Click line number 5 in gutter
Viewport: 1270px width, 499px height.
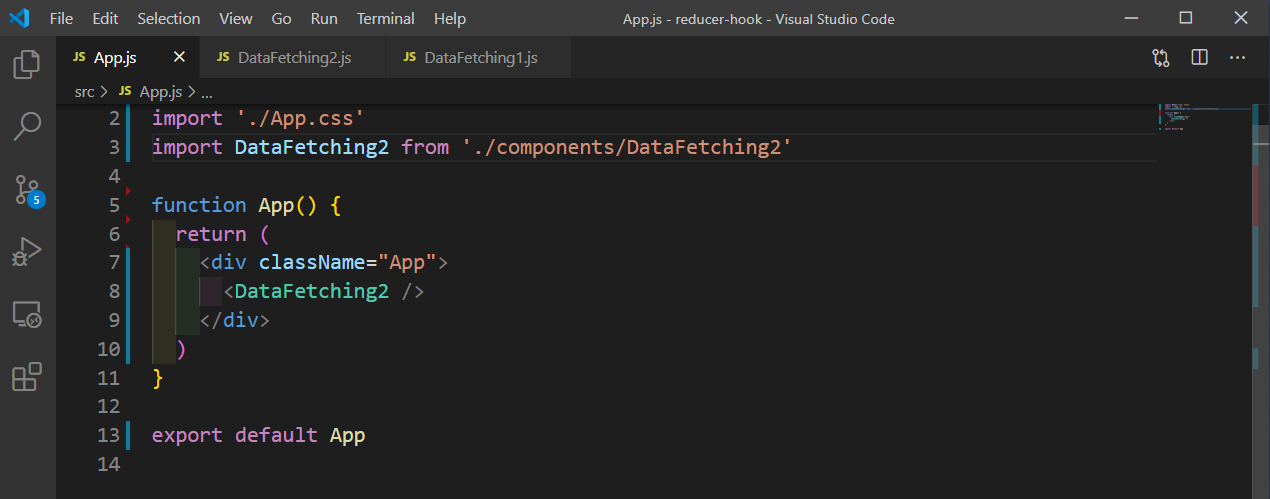tap(114, 205)
